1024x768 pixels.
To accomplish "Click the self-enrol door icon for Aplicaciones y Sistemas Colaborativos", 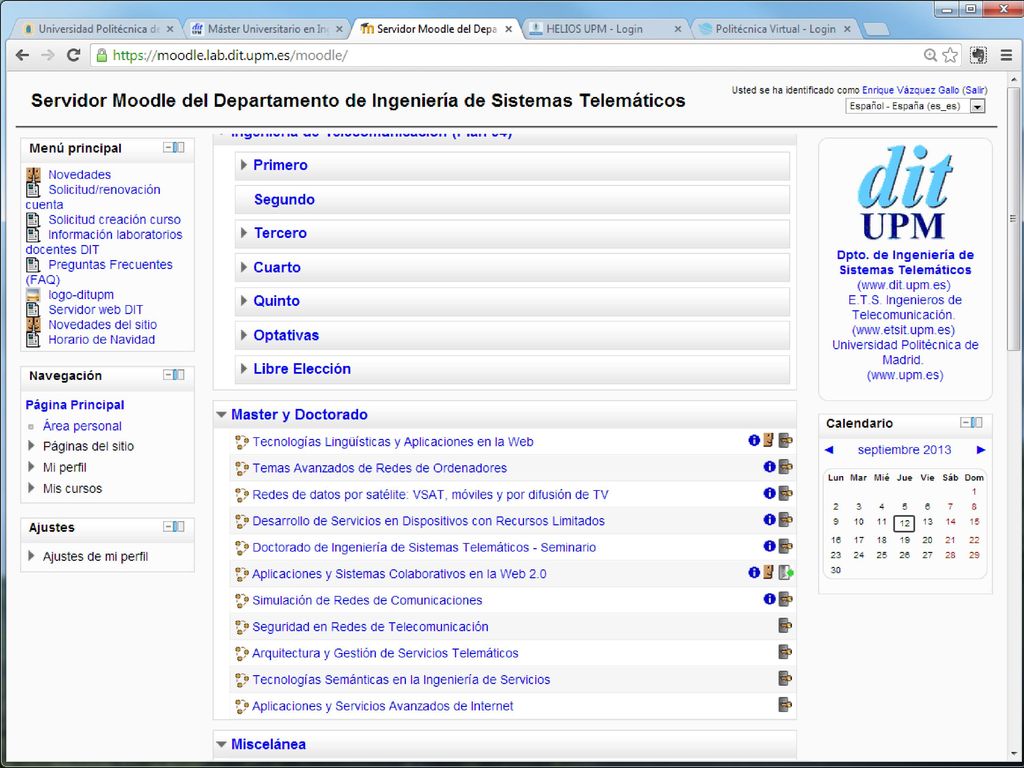I will 786,573.
